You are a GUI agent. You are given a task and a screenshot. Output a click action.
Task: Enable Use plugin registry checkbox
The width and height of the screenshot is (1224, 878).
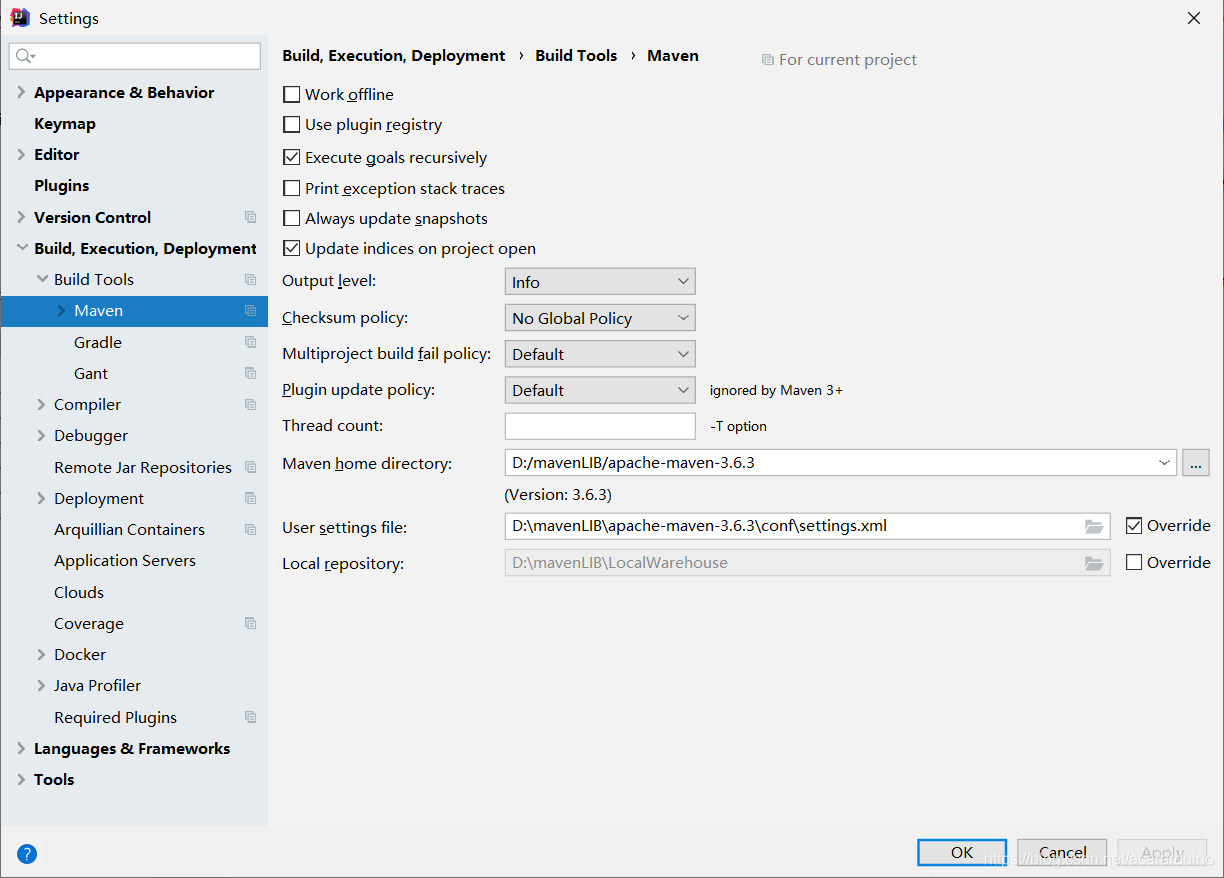[292, 125]
